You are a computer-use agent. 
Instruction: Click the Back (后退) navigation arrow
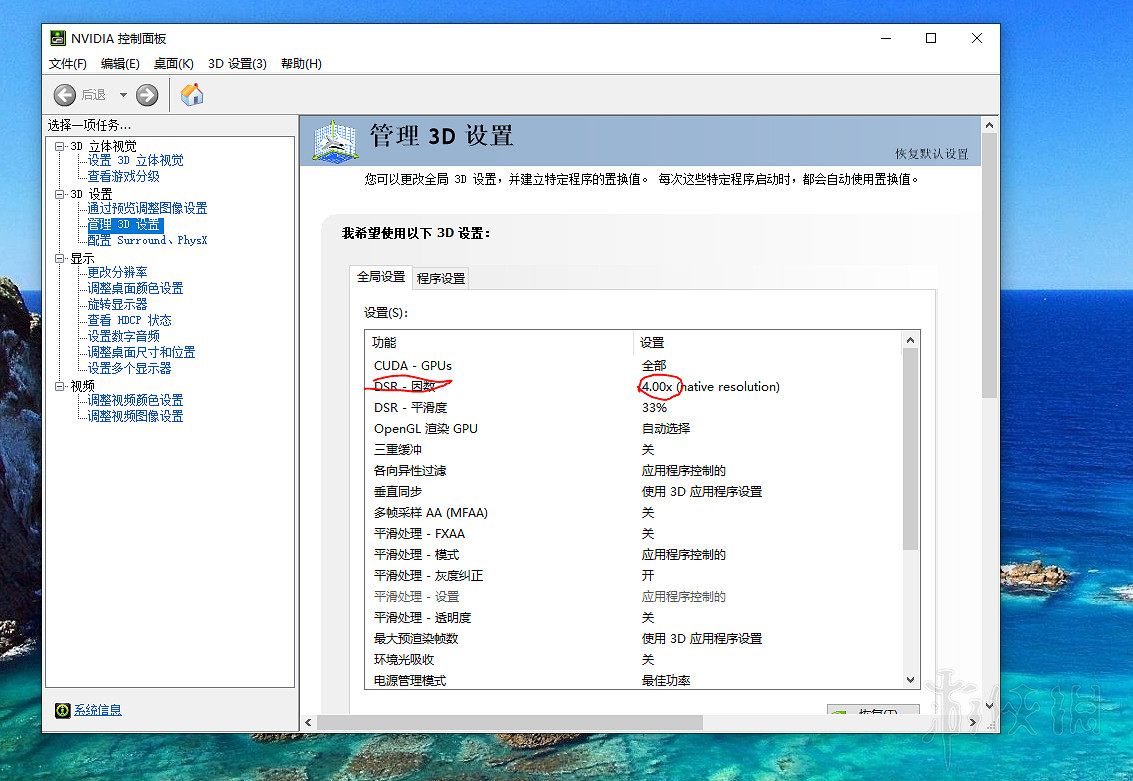[x=62, y=94]
